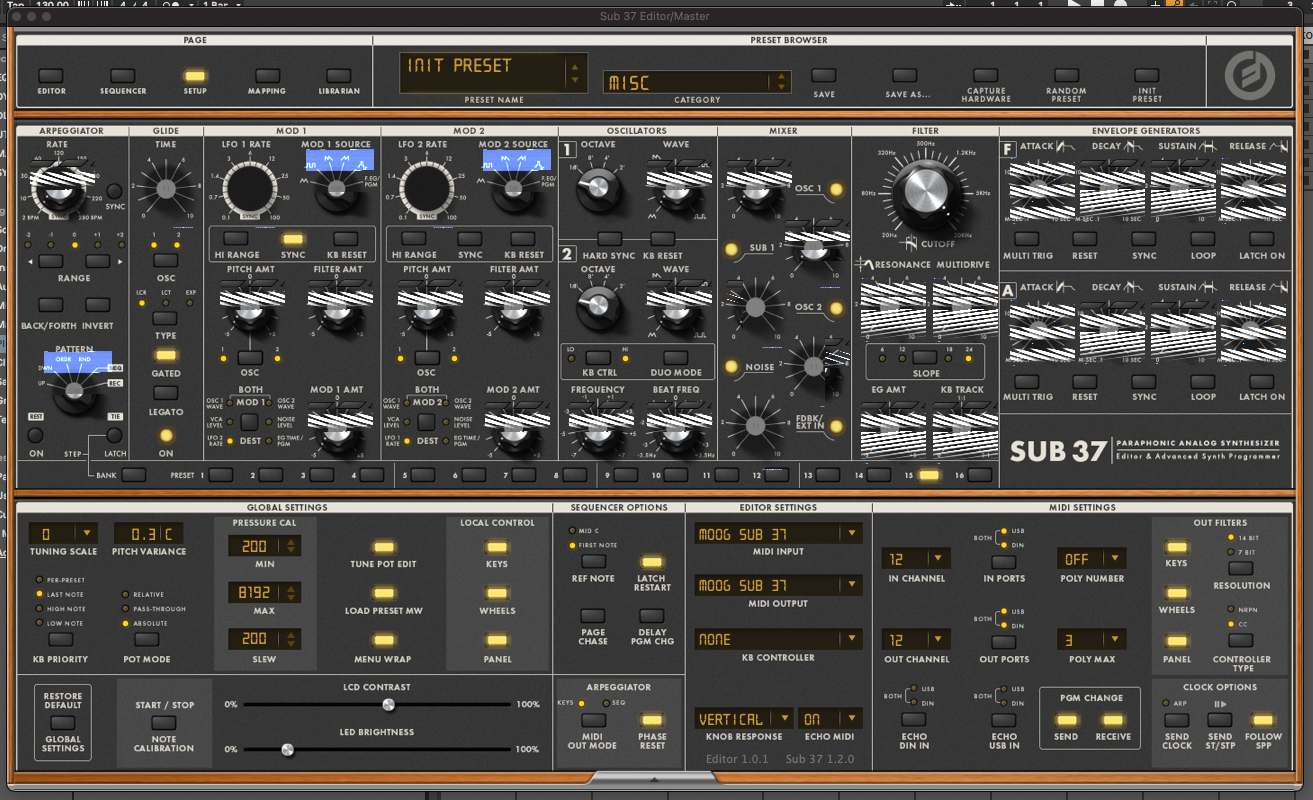Click the Init Preset button
1313x800 pixels.
click(1147, 76)
